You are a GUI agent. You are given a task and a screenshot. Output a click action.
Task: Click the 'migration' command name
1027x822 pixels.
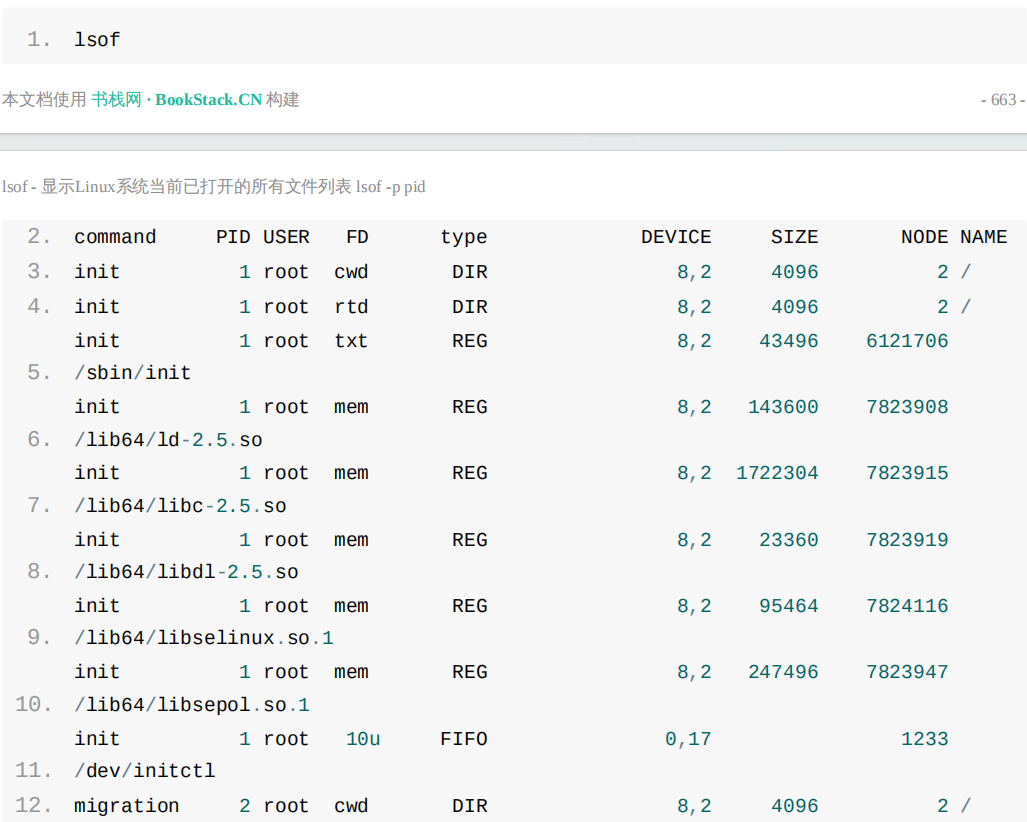tap(126, 806)
